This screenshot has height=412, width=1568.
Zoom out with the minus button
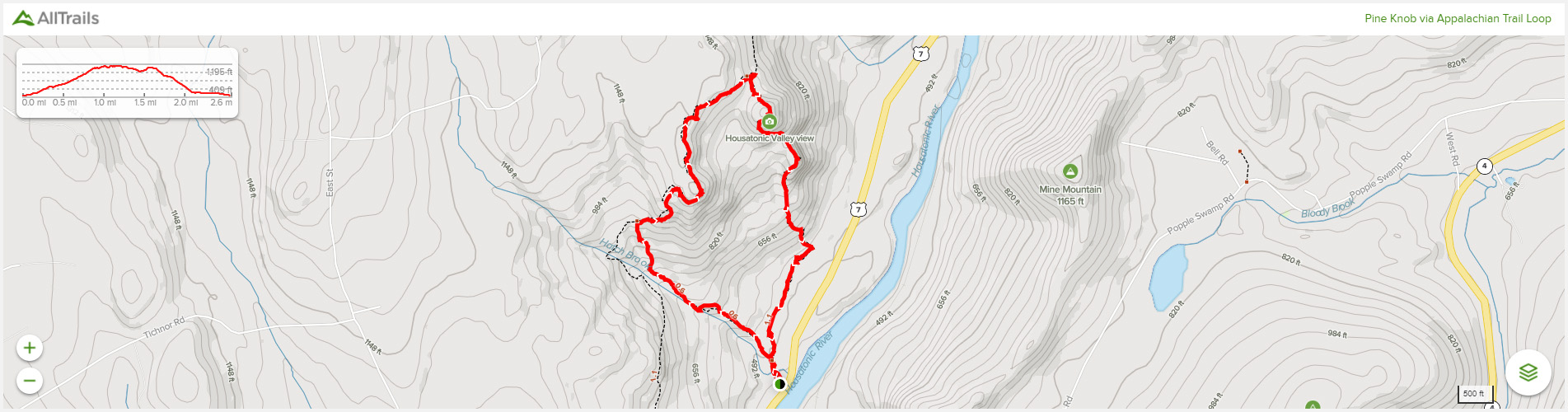[x=30, y=381]
